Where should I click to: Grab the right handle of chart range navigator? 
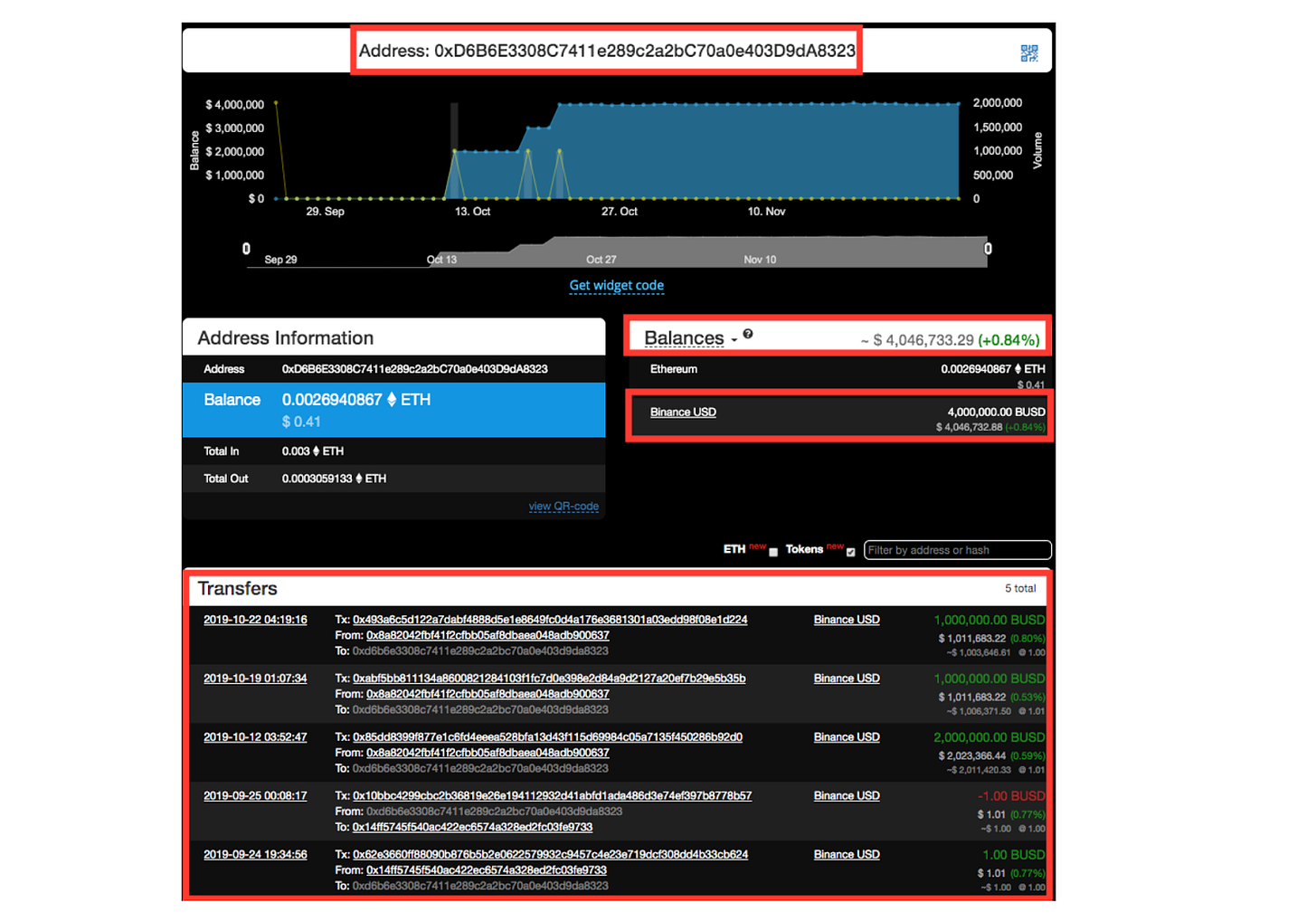988,249
